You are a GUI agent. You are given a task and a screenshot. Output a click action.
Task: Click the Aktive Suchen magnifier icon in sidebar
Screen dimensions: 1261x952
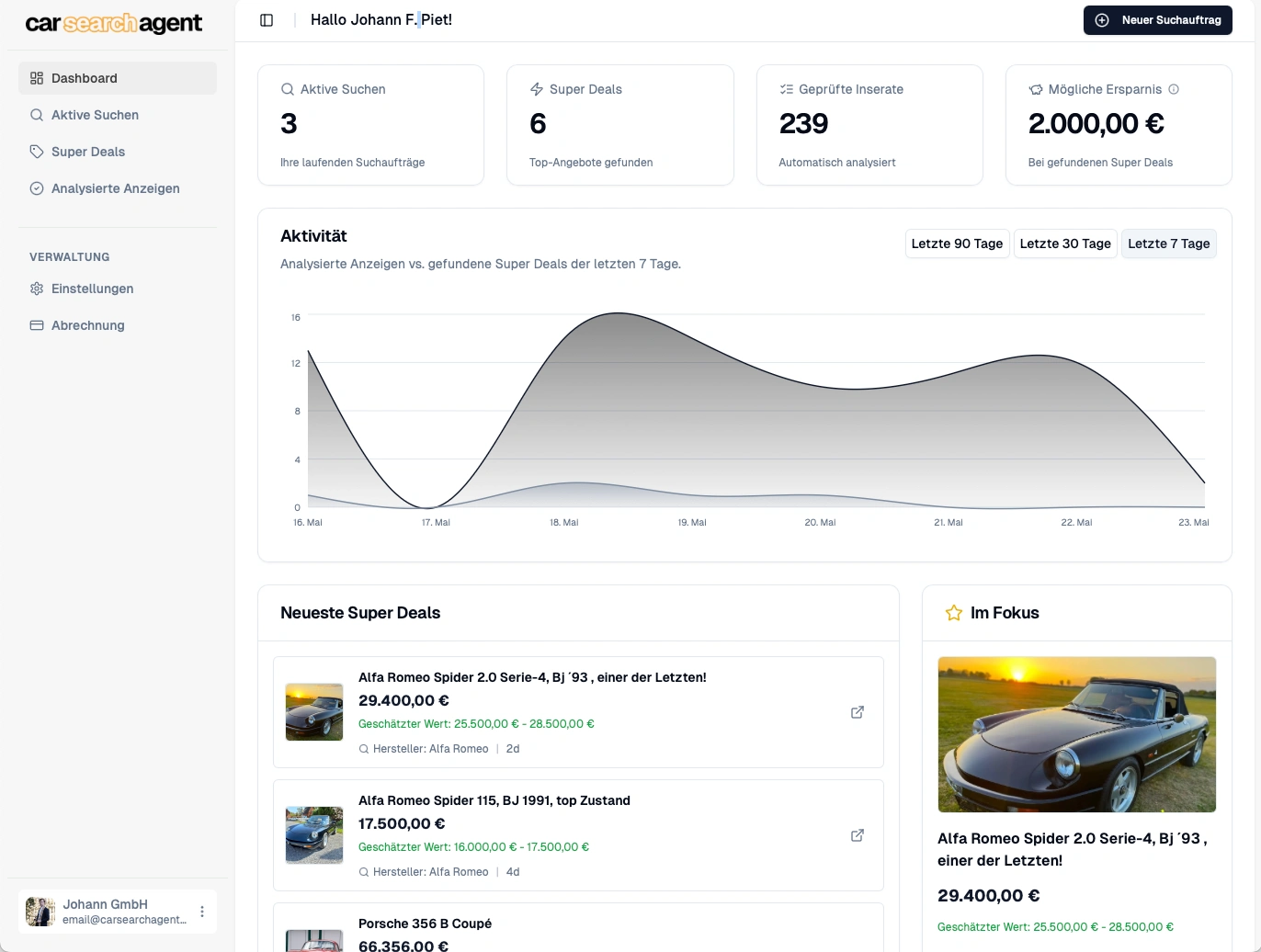pos(37,115)
